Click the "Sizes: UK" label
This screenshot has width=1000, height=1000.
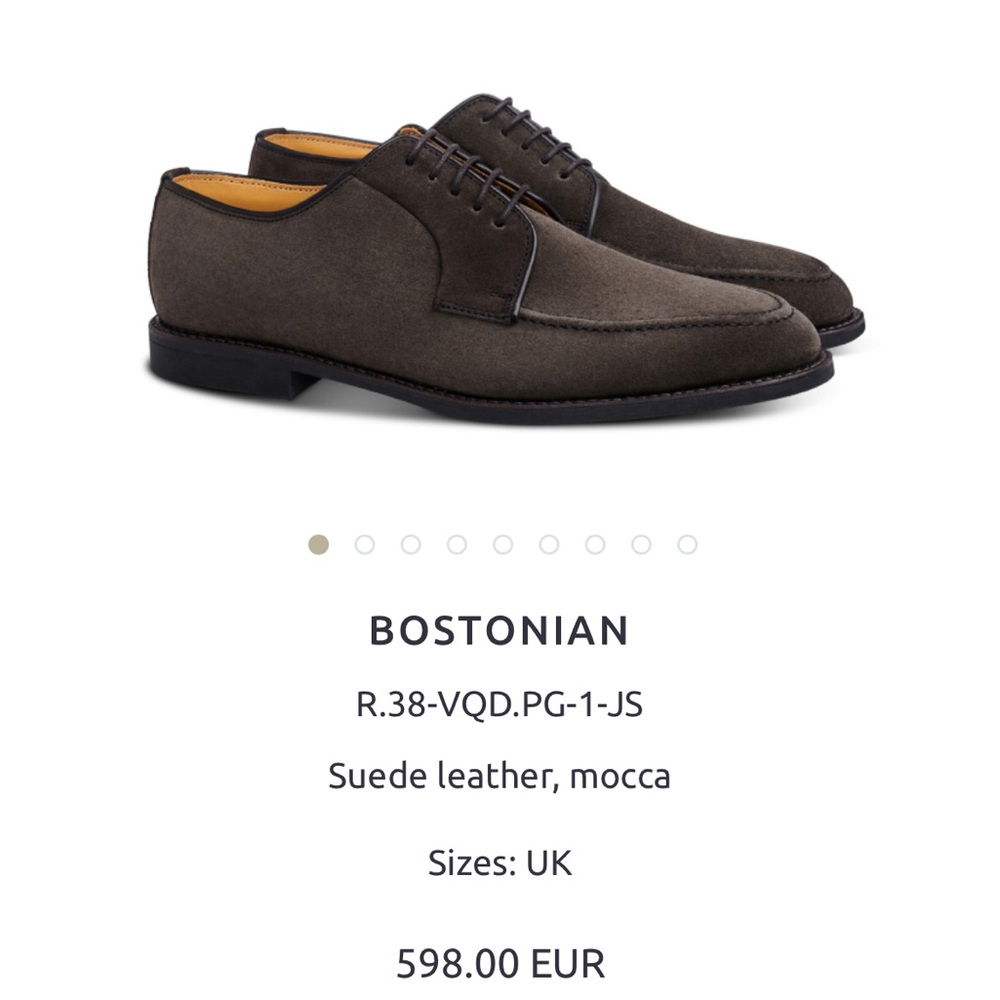click(500, 860)
